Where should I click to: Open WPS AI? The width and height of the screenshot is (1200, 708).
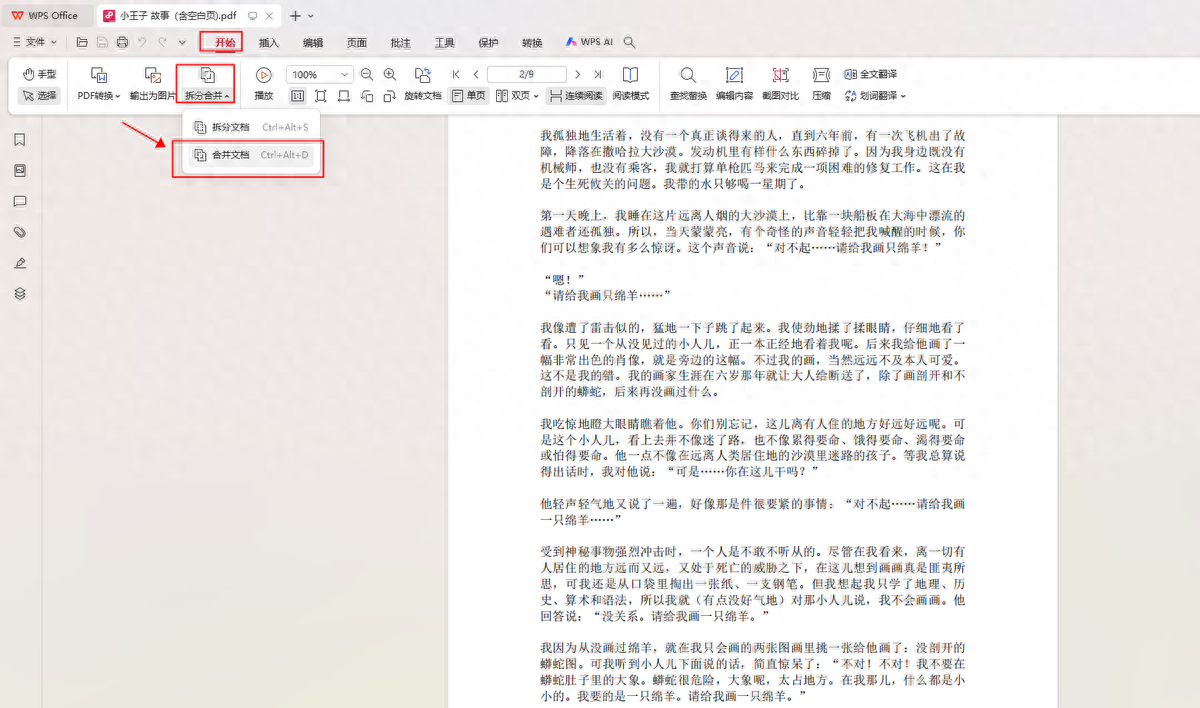(589, 43)
